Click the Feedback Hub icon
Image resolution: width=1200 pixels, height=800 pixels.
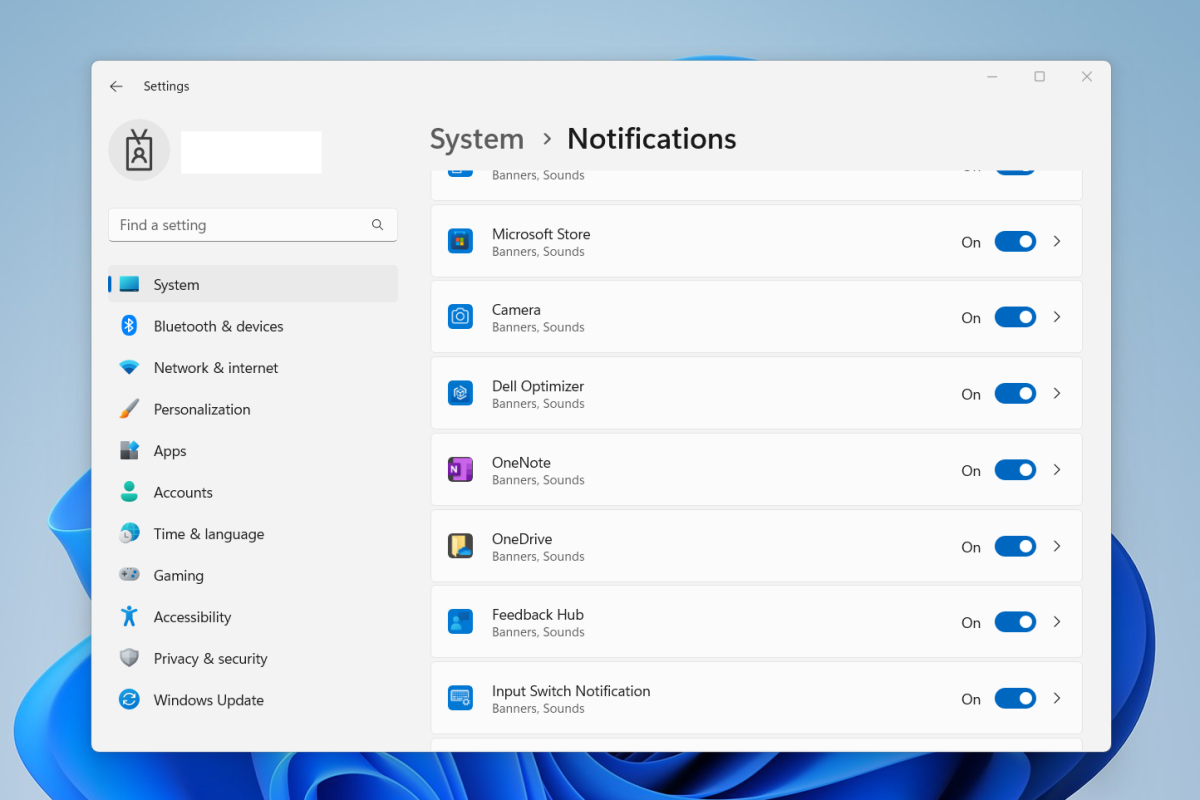pyautogui.click(x=460, y=621)
